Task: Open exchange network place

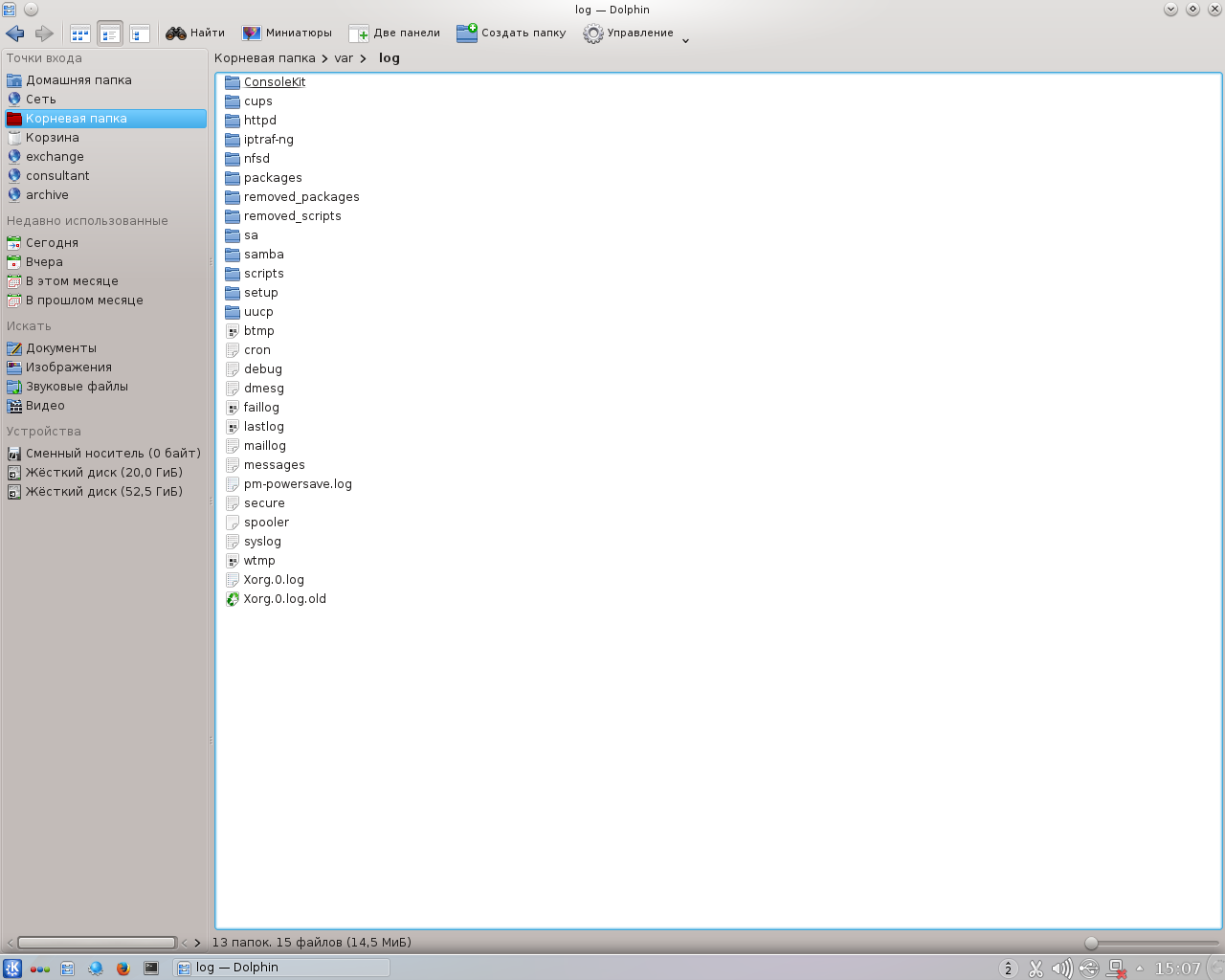Action: pyautogui.click(x=105, y=157)
